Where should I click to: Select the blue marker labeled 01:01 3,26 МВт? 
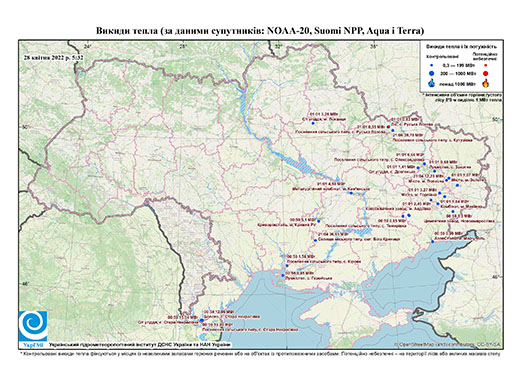point(313,123)
